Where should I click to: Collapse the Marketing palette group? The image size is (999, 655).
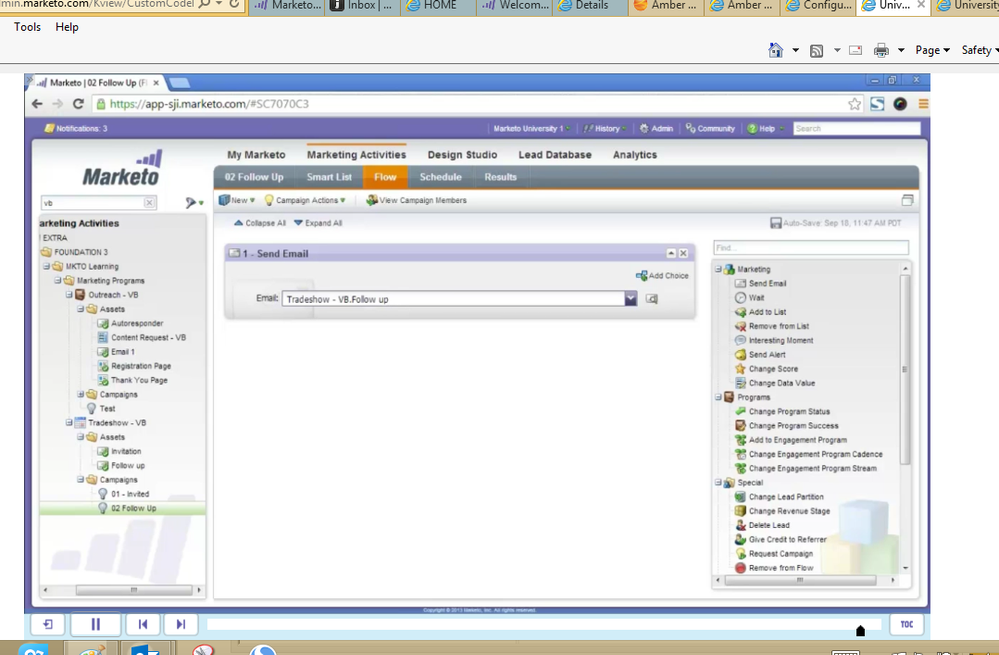point(718,270)
